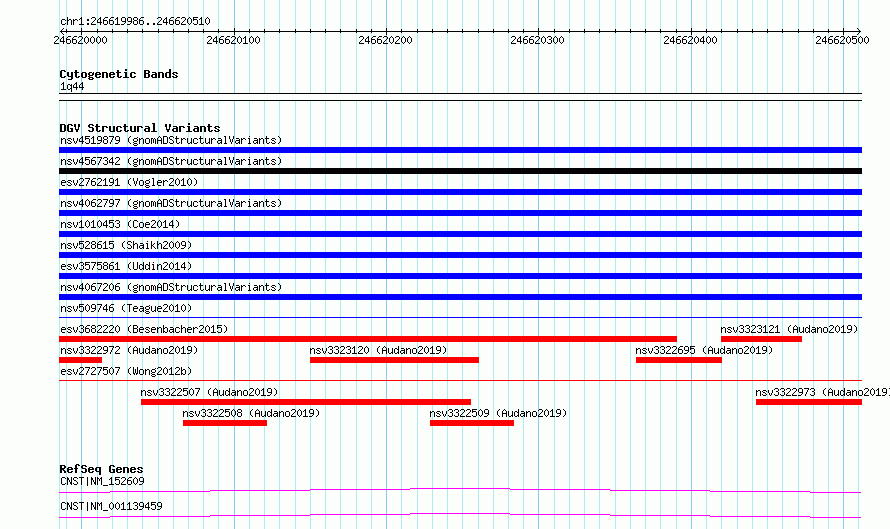890x529 pixels.
Task: Open variant nsv1010453 (Coe2014)
Action: coord(120,224)
